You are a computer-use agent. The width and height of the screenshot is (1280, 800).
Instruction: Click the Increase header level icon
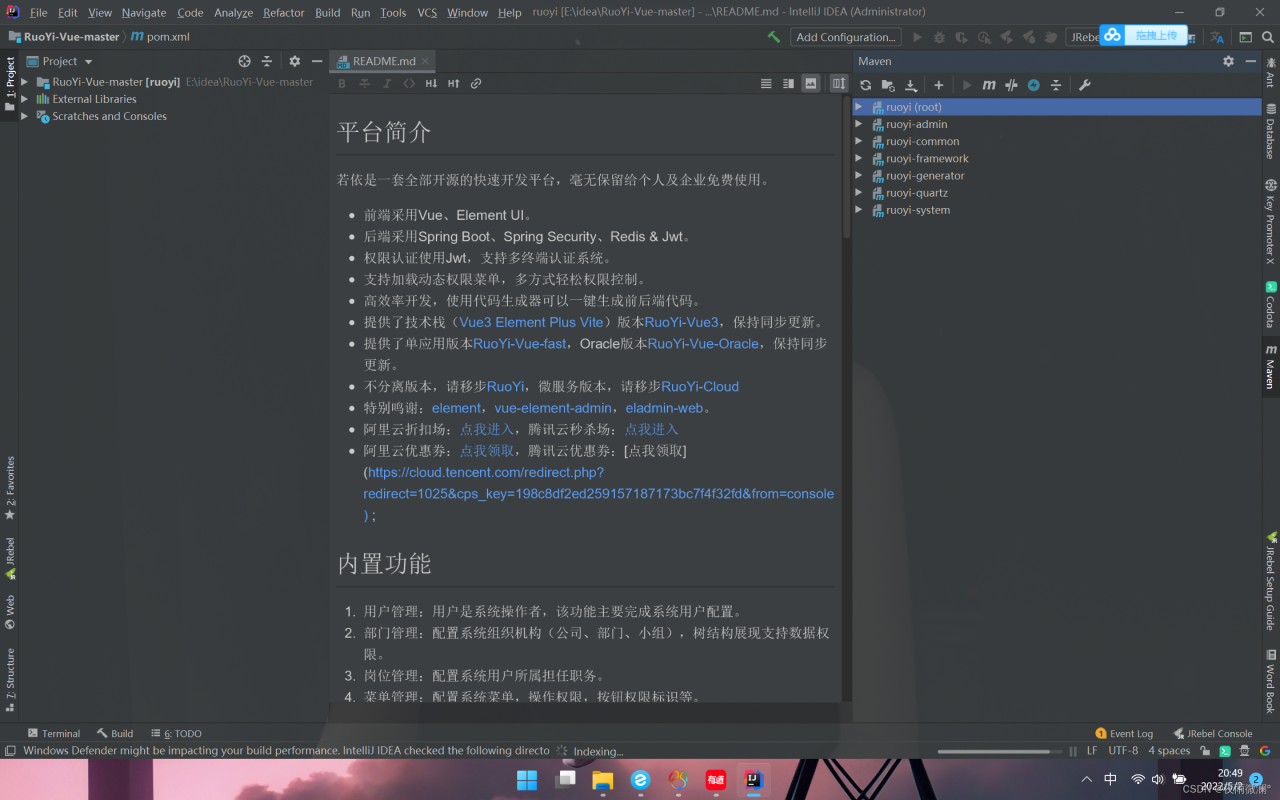point(454,84)
